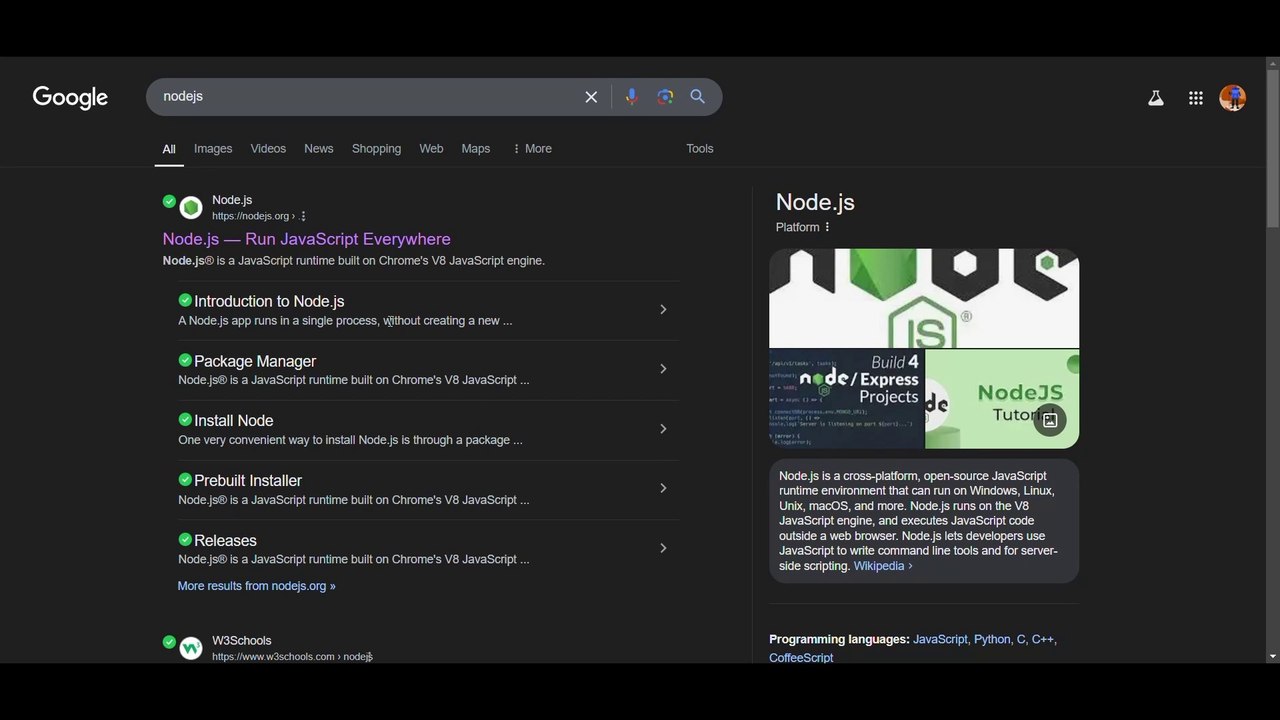Switch to the Images tab
The image size is (1280, 720).
[x=213, y=149]
